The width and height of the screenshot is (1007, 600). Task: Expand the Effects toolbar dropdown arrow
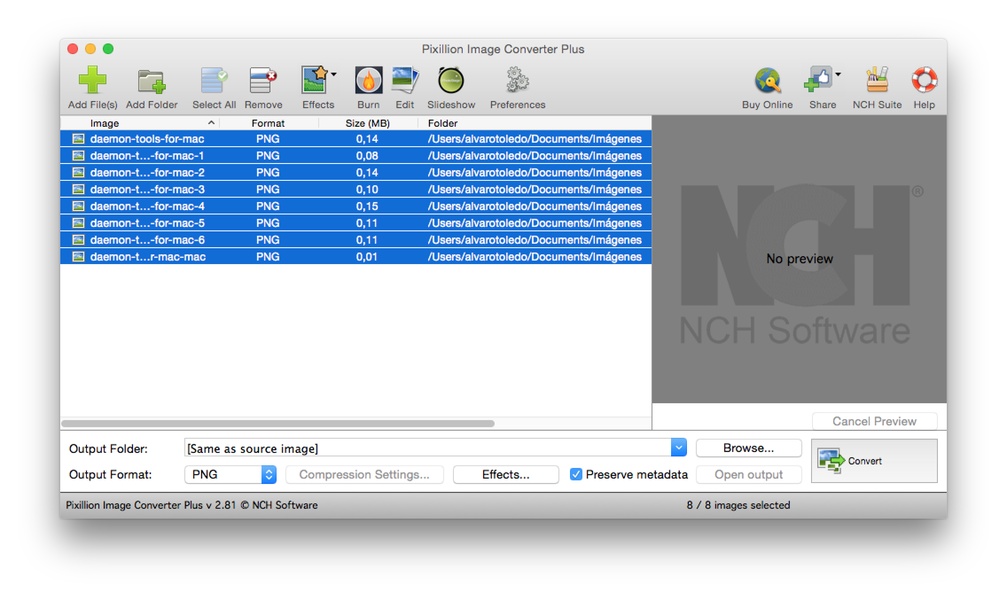(334, 75)
